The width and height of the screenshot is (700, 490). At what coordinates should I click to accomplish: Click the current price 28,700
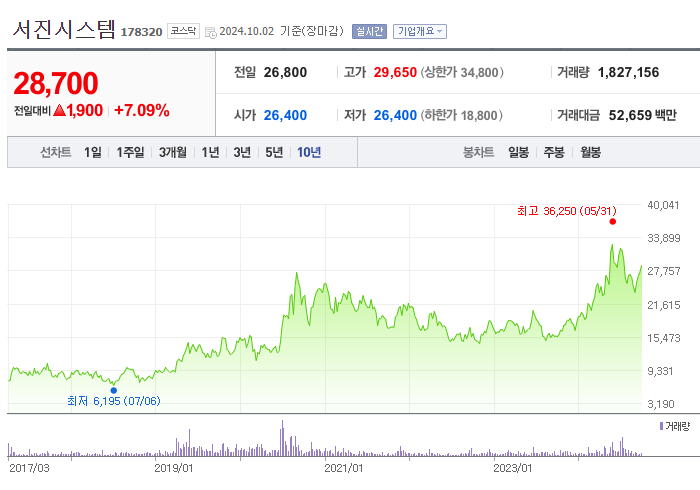[56, 83]
